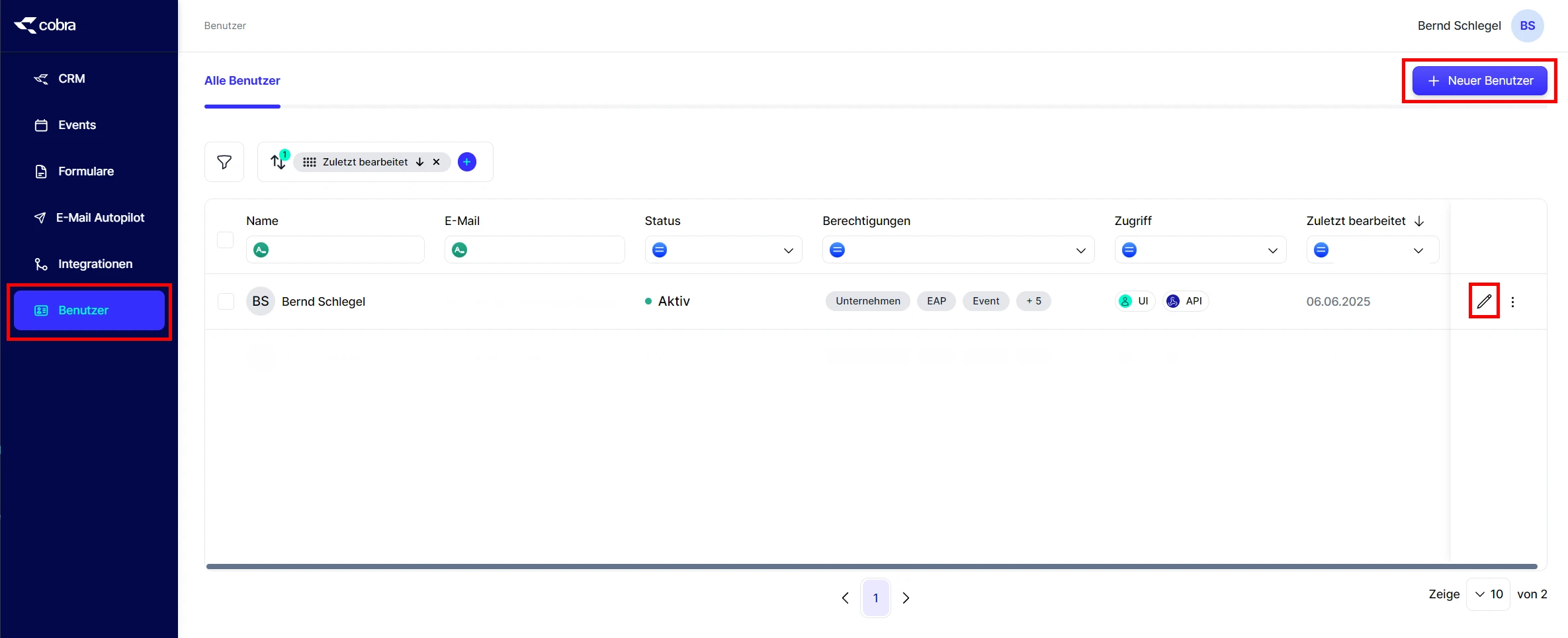The image size is (1568, 638).
Task: Open CRM in the sidebar
Action: pos(71,79)
